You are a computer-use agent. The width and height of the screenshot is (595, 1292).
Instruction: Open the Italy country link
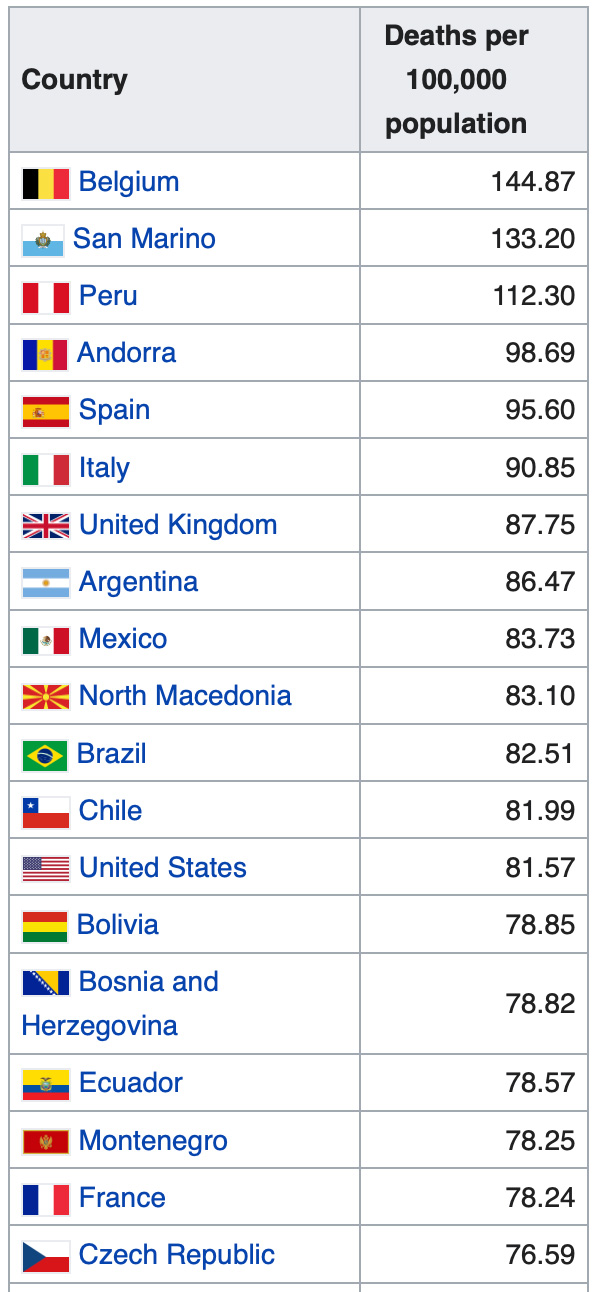[104, 468]
